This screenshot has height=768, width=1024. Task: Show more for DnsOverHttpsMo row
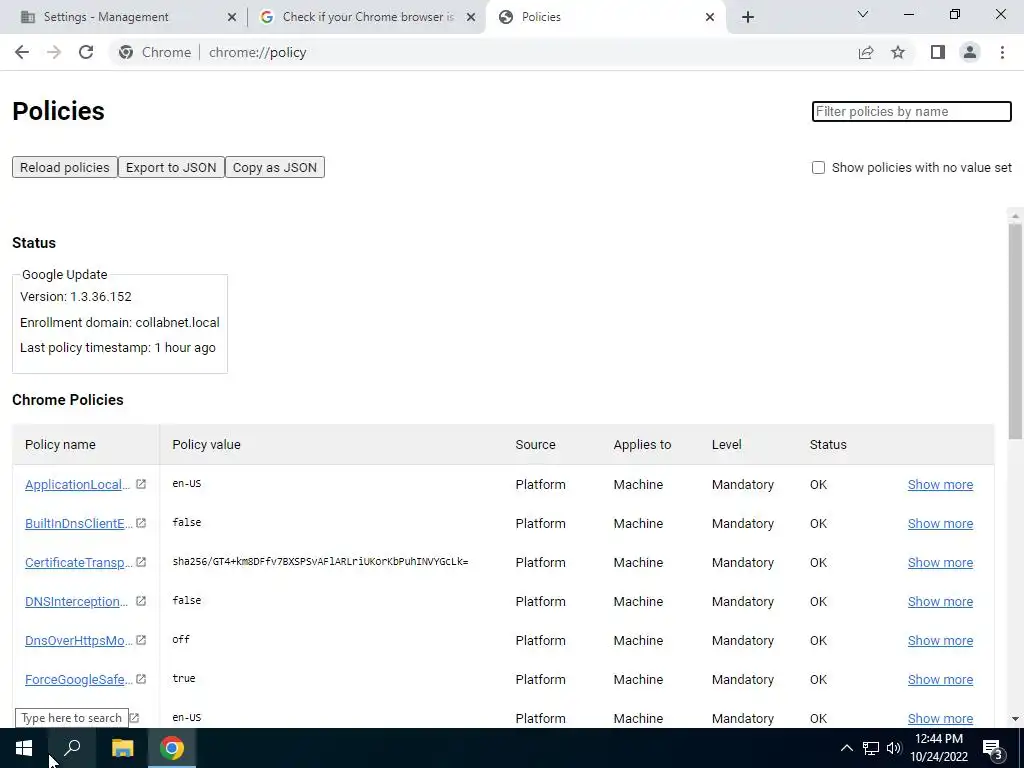point(940,641)
